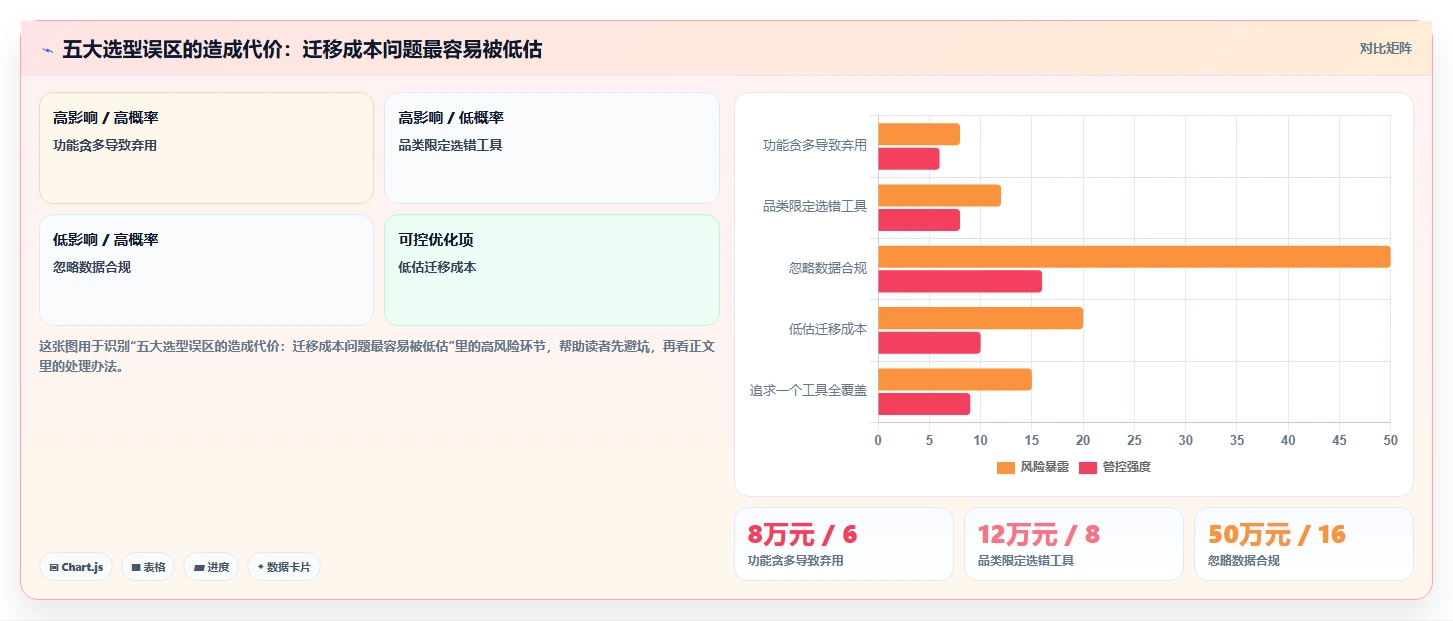Click the red bar for 功能贪多导致弃用
The width and height of the screenshot is (1453, 621).
pyautogui.click(x=909, y=159)
